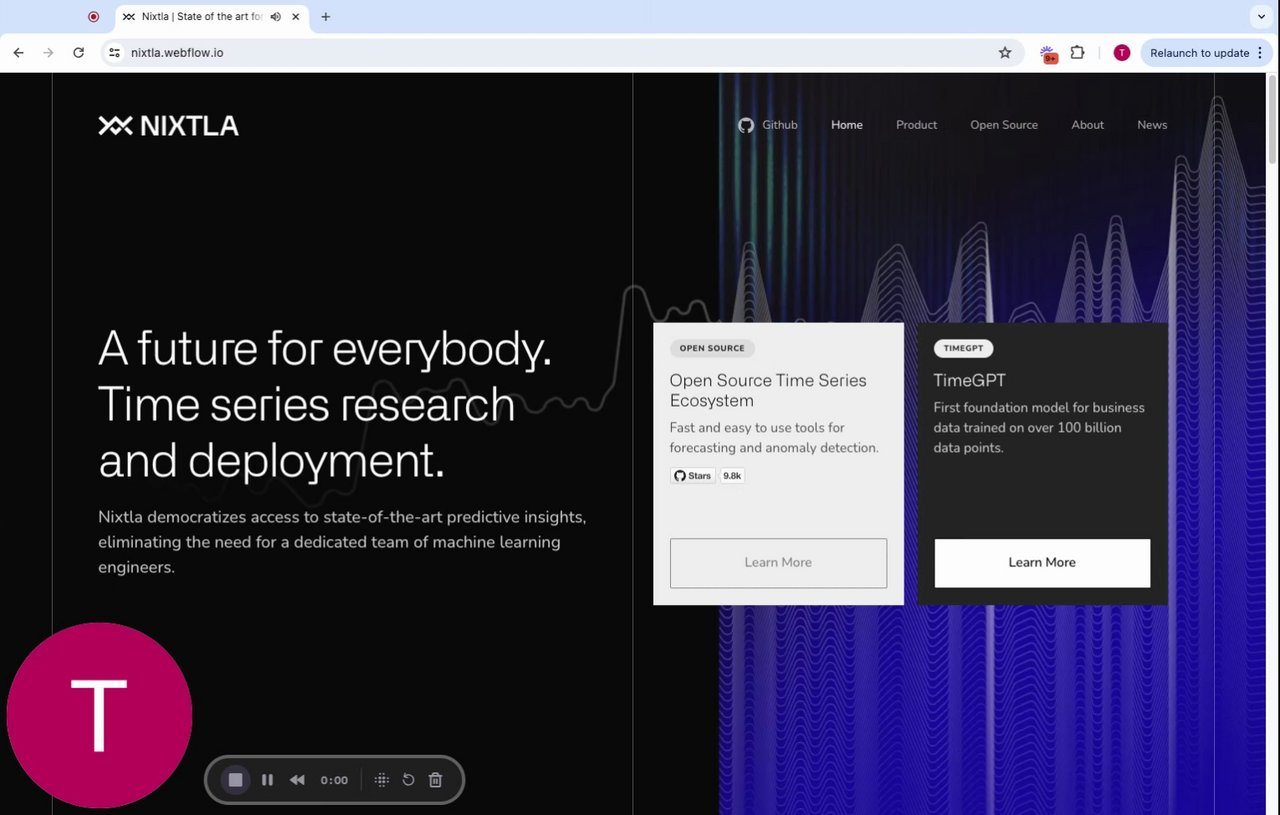Click the TIMEGPT tag label
The height and width of the screenshot is (815, 1280).
point(963,348)
